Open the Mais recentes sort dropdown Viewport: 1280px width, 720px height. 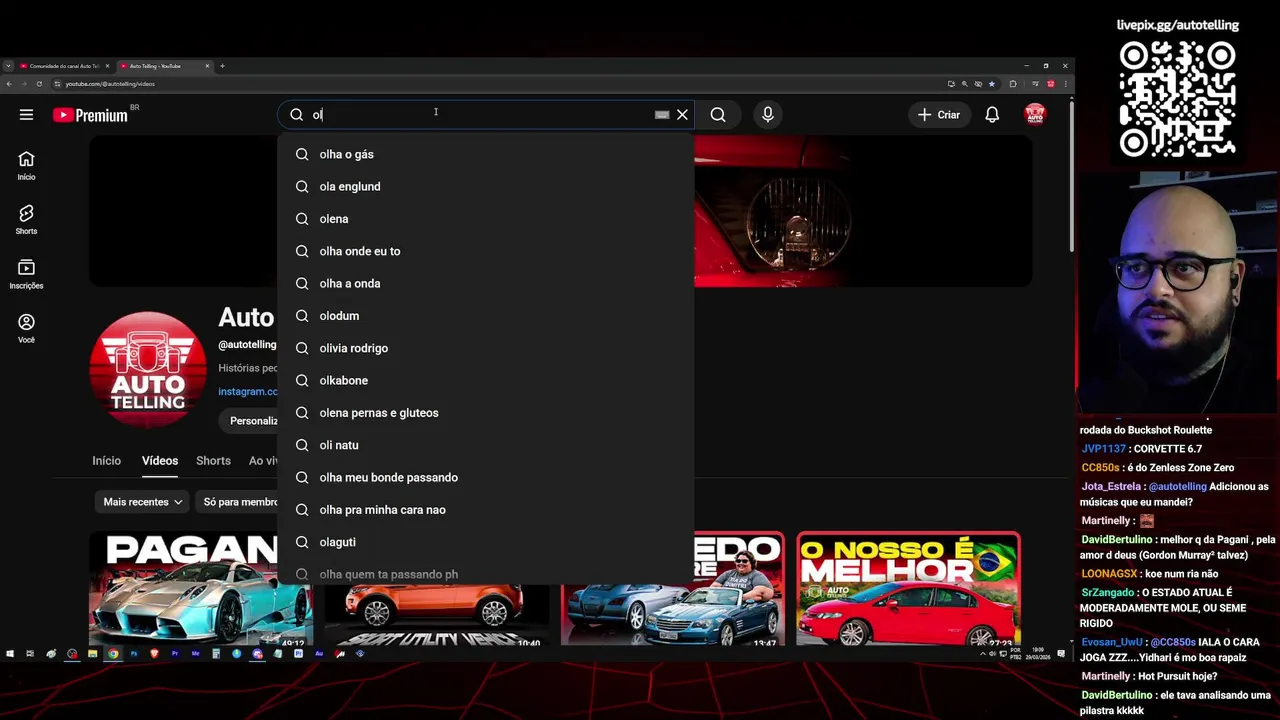143,502
